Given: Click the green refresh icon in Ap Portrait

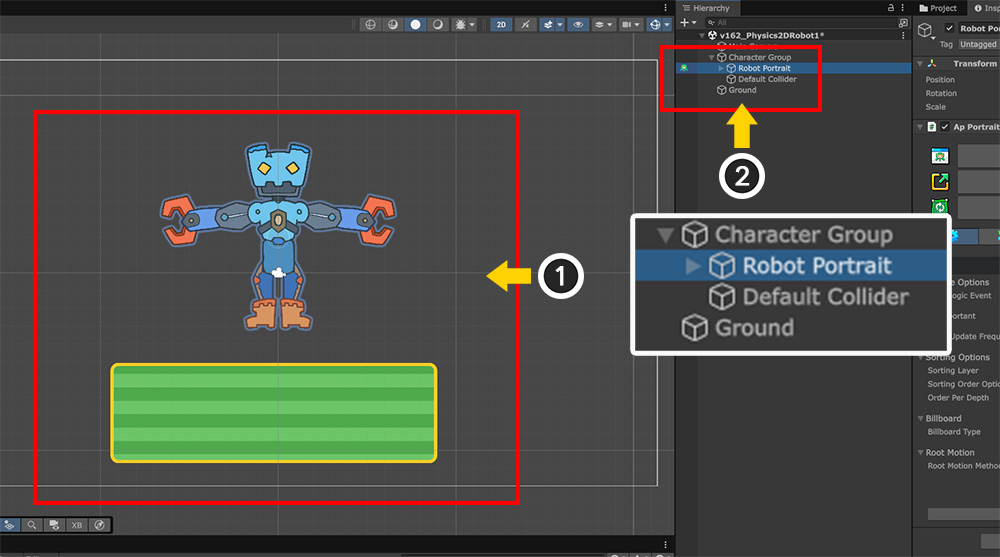Looking at the screenshot, I should [939, 207].
